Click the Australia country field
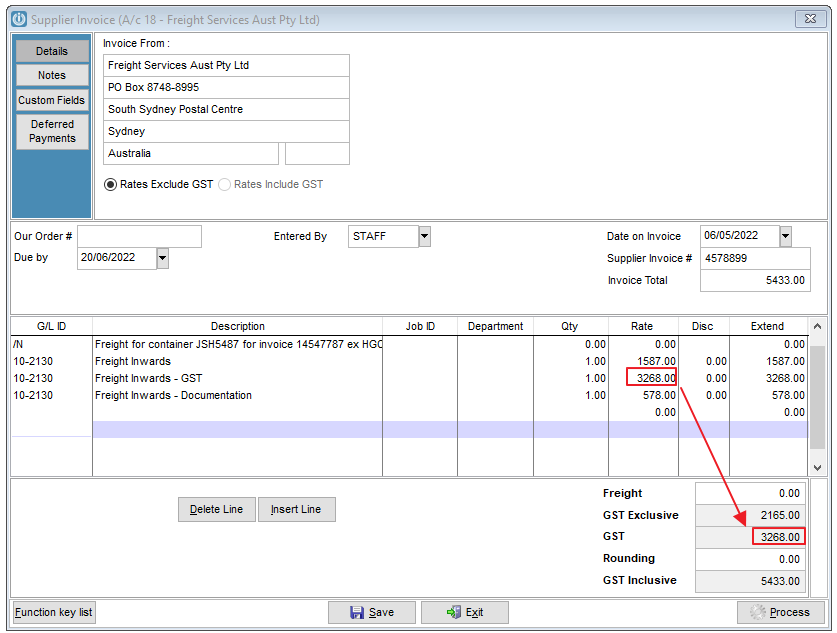The width and height of the screenshot is (837, 633). click(191, 154)
